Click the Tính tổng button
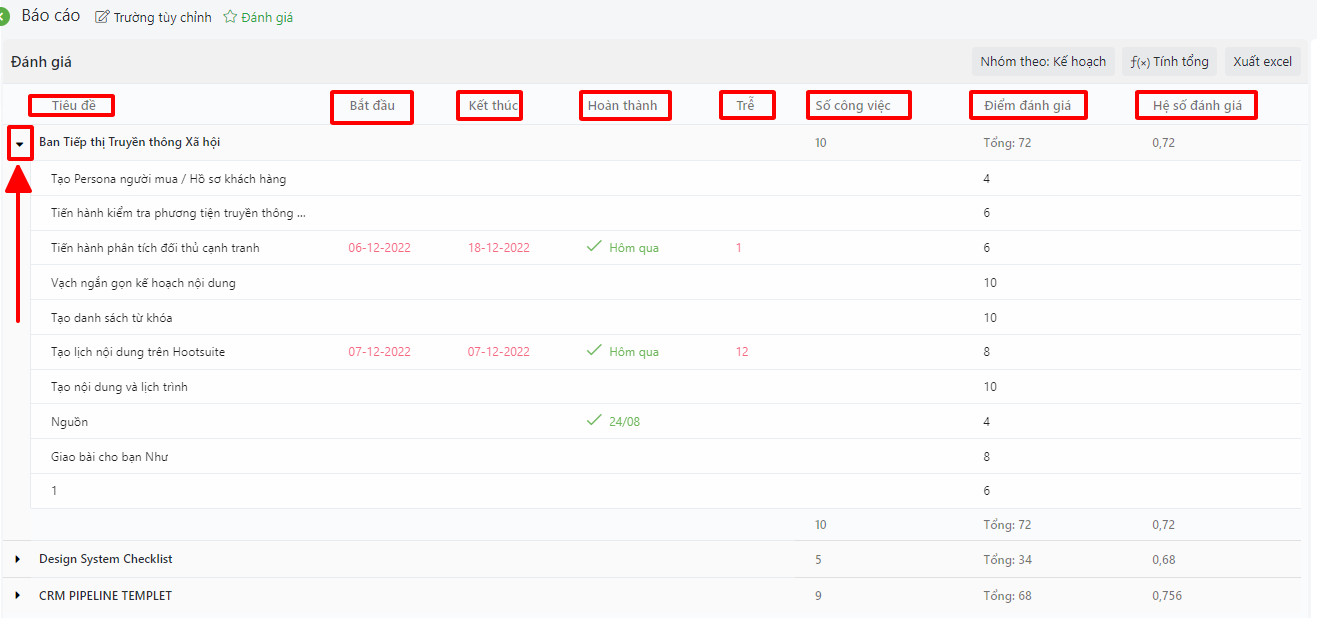1317x618 pixels. click(1169, 62)
